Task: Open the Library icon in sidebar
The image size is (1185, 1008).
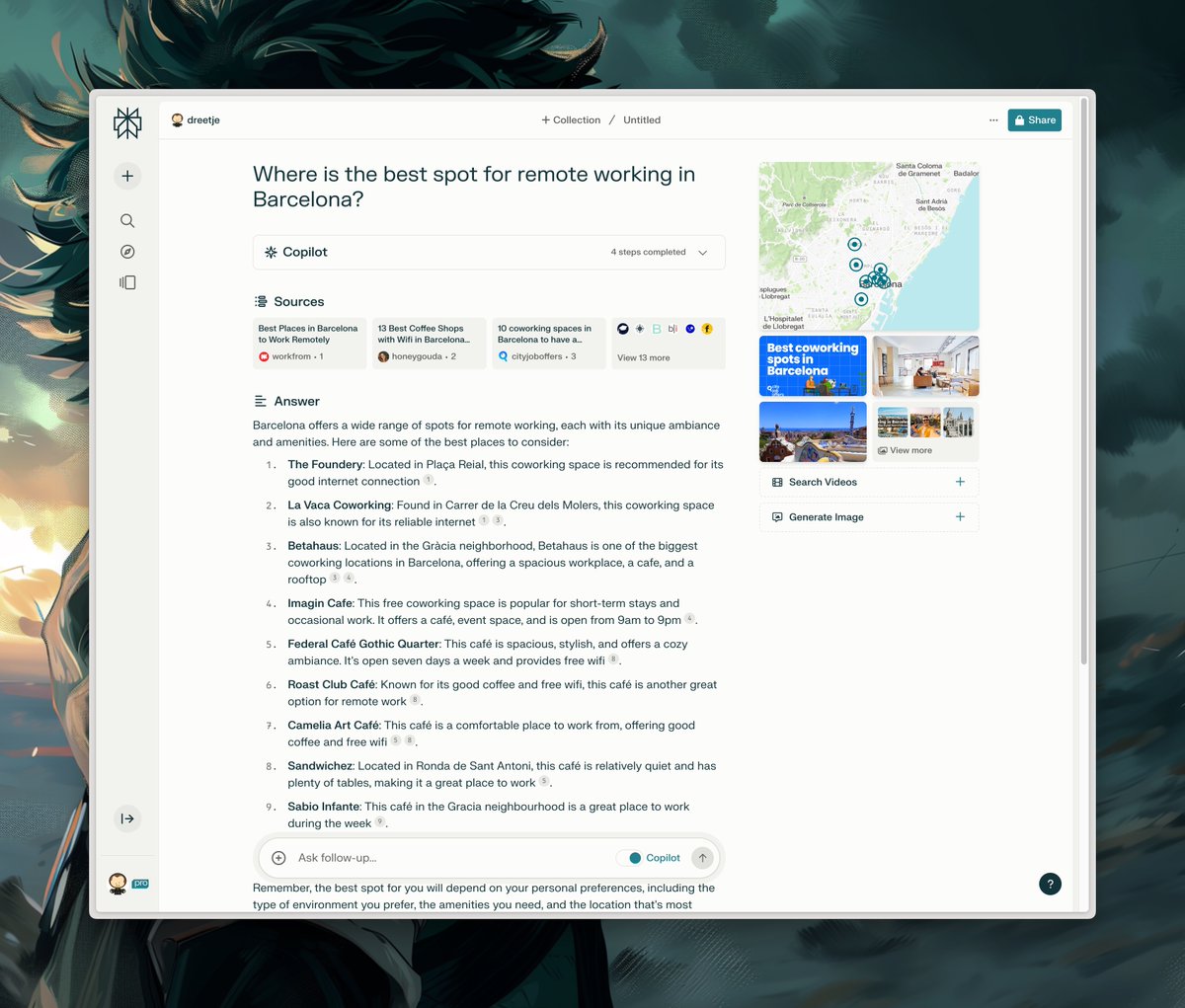Action: (x=127, y=282)
